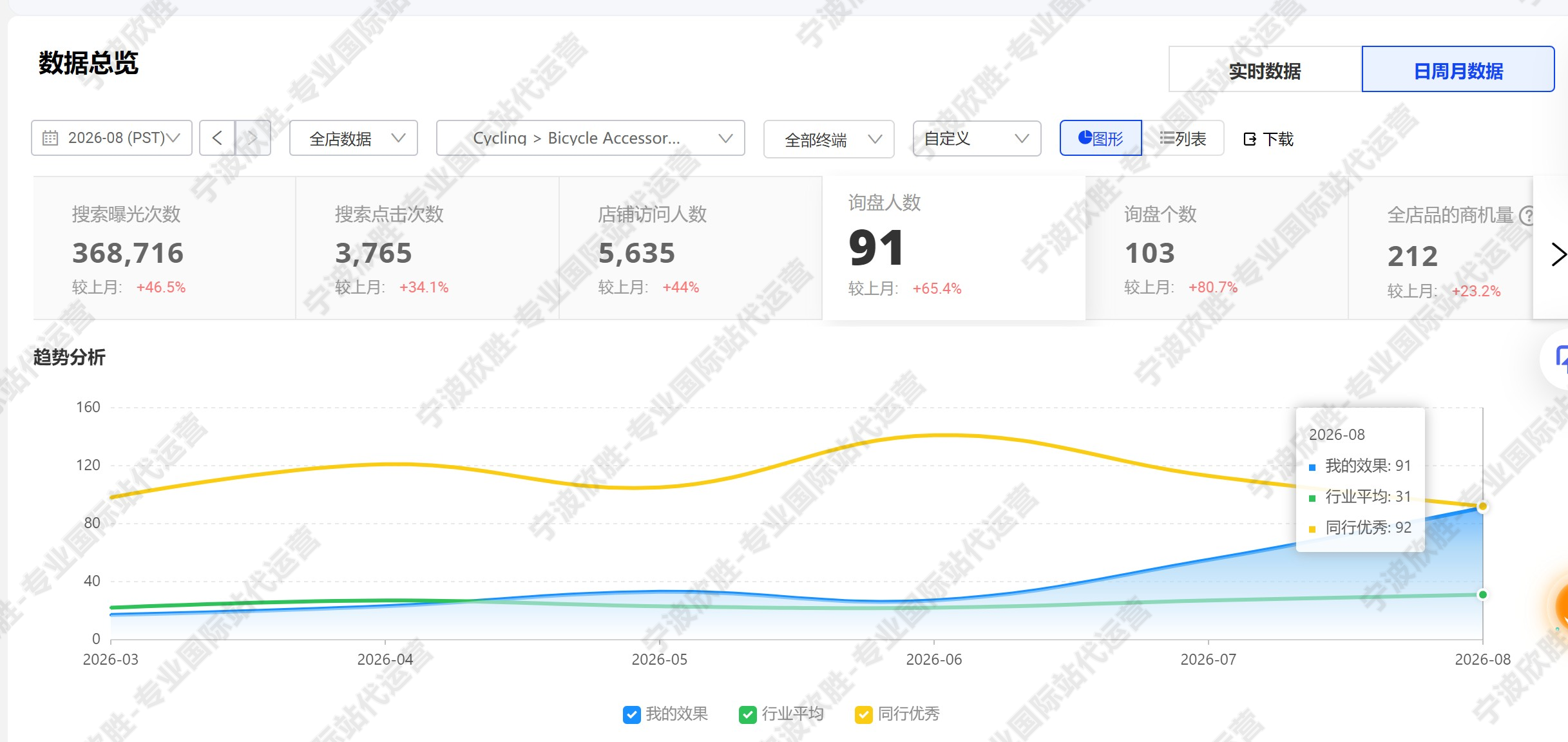The width and height of the screenshot is (1568, 742).
Task: Click the 趋势分析 section heading
Action: tap(69, 357)
